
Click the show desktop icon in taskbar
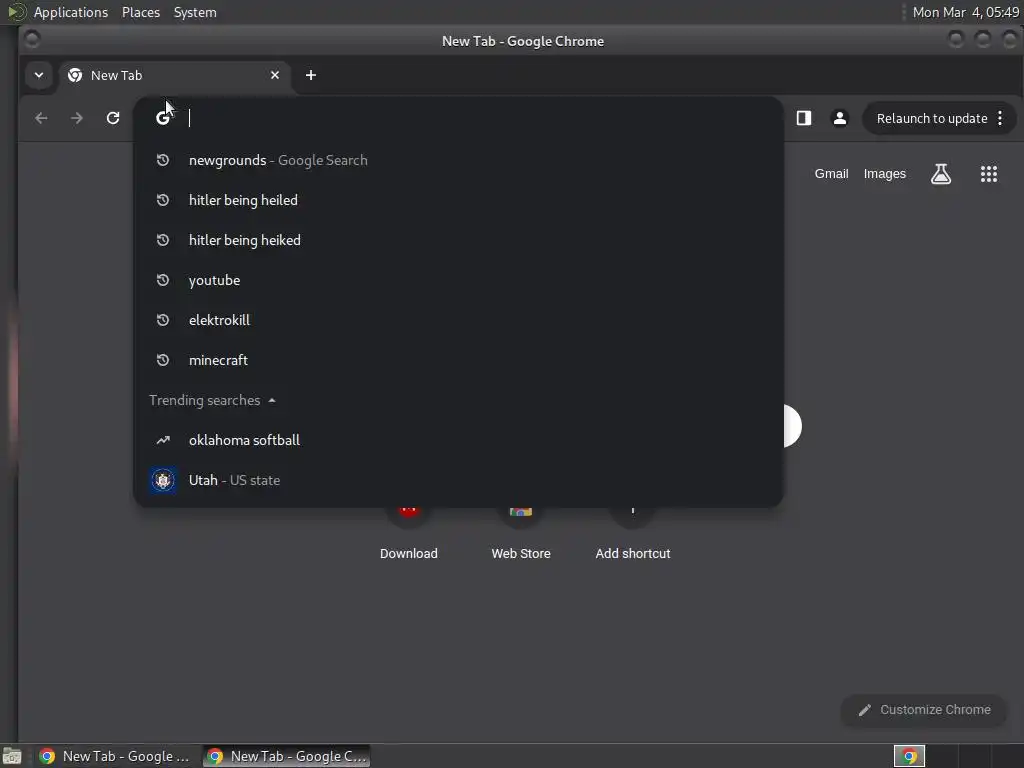coord(12,756)
